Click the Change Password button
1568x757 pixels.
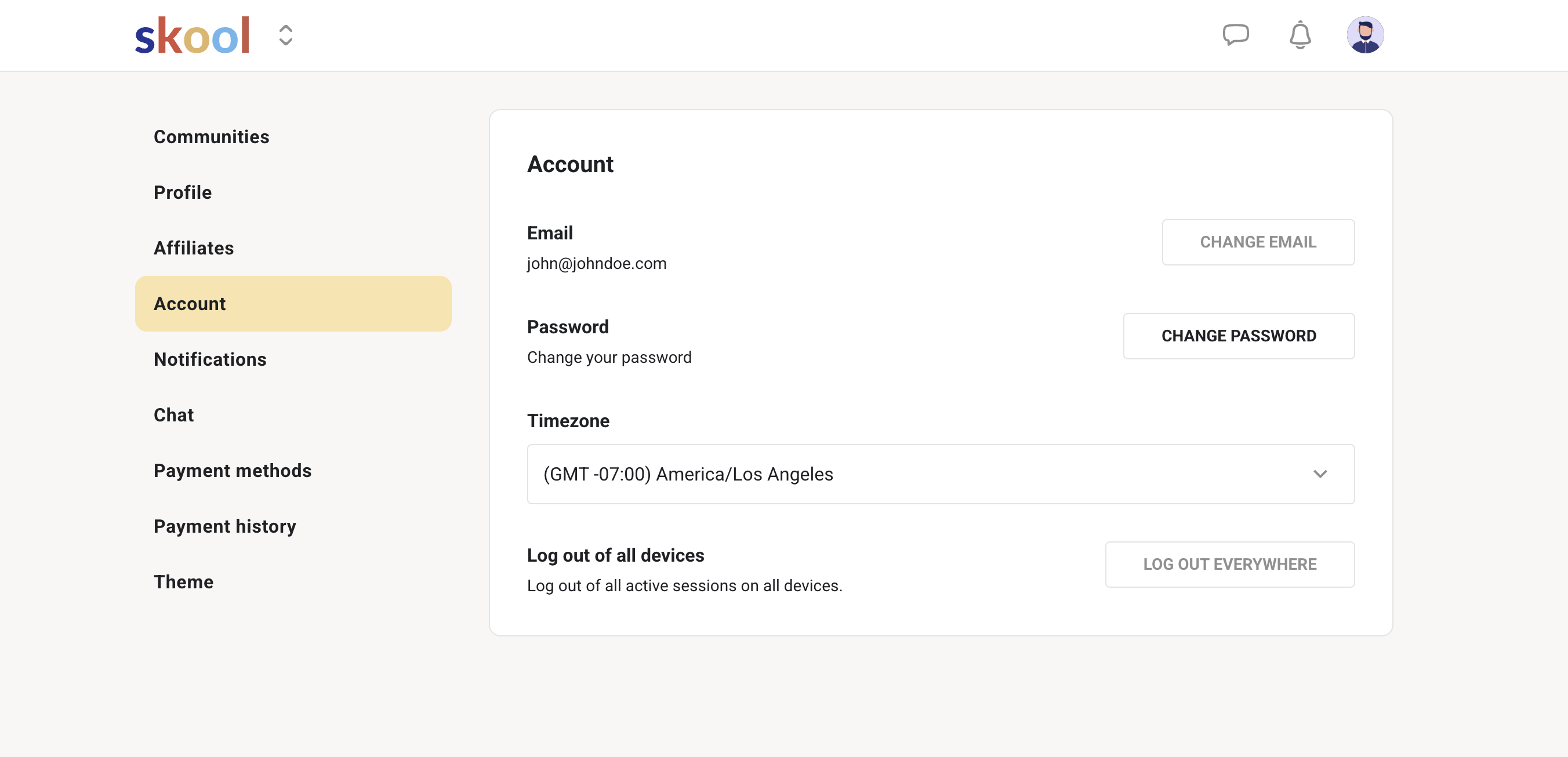pos(1238,336)
